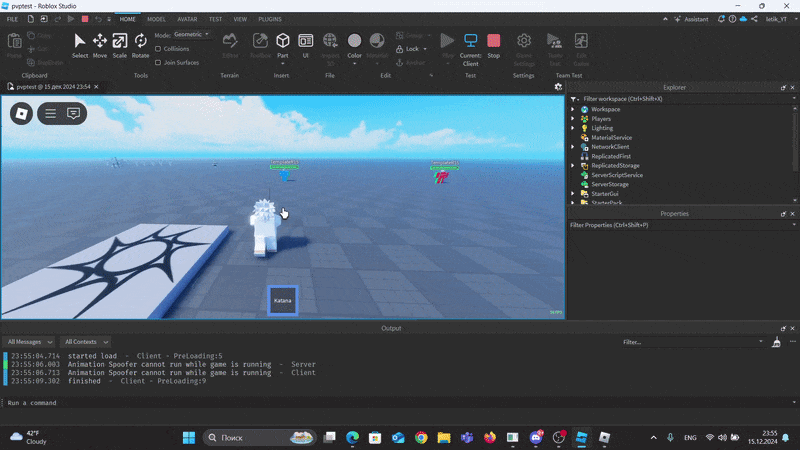
Task: Open the in-game chat icon
Action: 73,113
